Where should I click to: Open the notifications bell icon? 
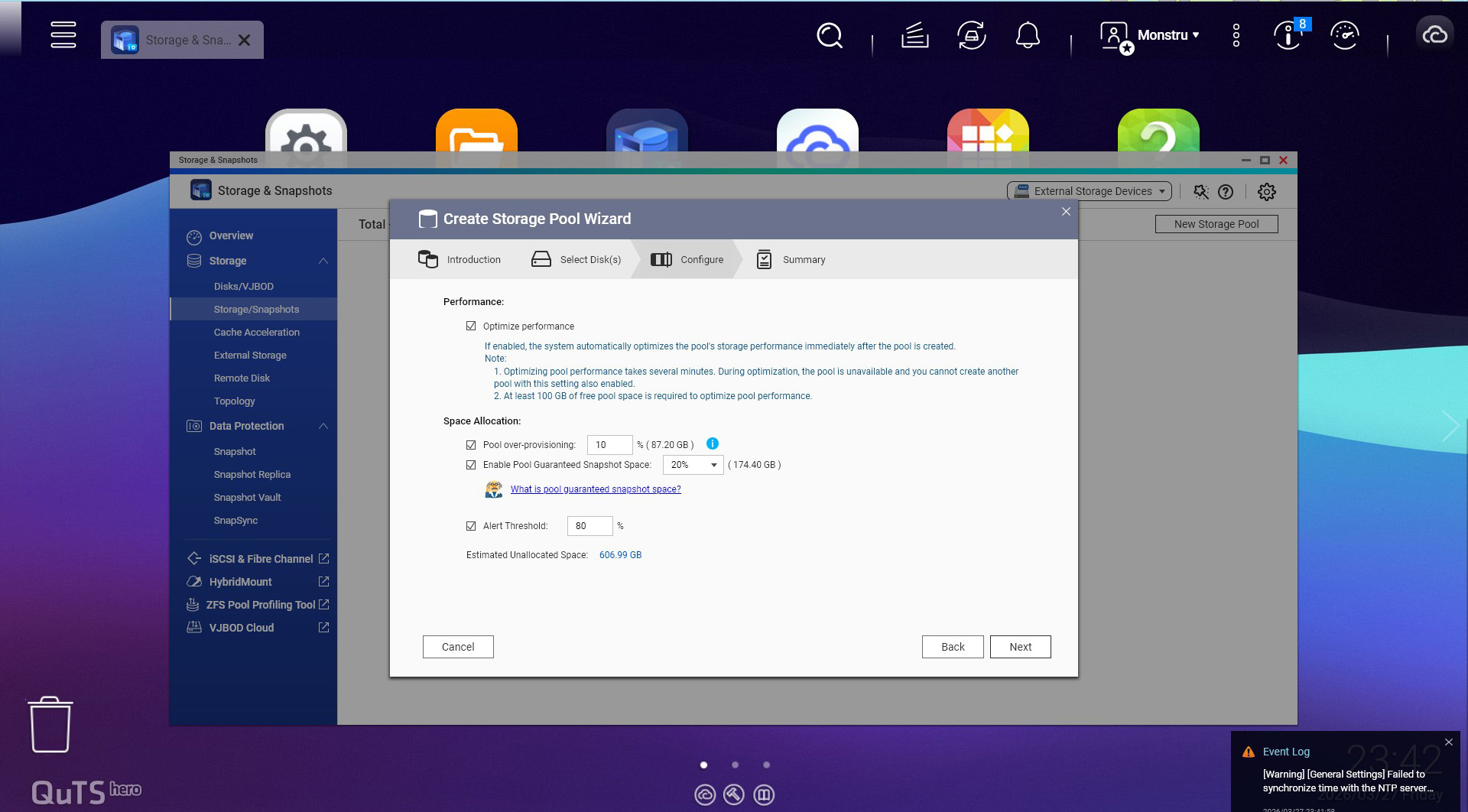click(x=1027, y=35)
